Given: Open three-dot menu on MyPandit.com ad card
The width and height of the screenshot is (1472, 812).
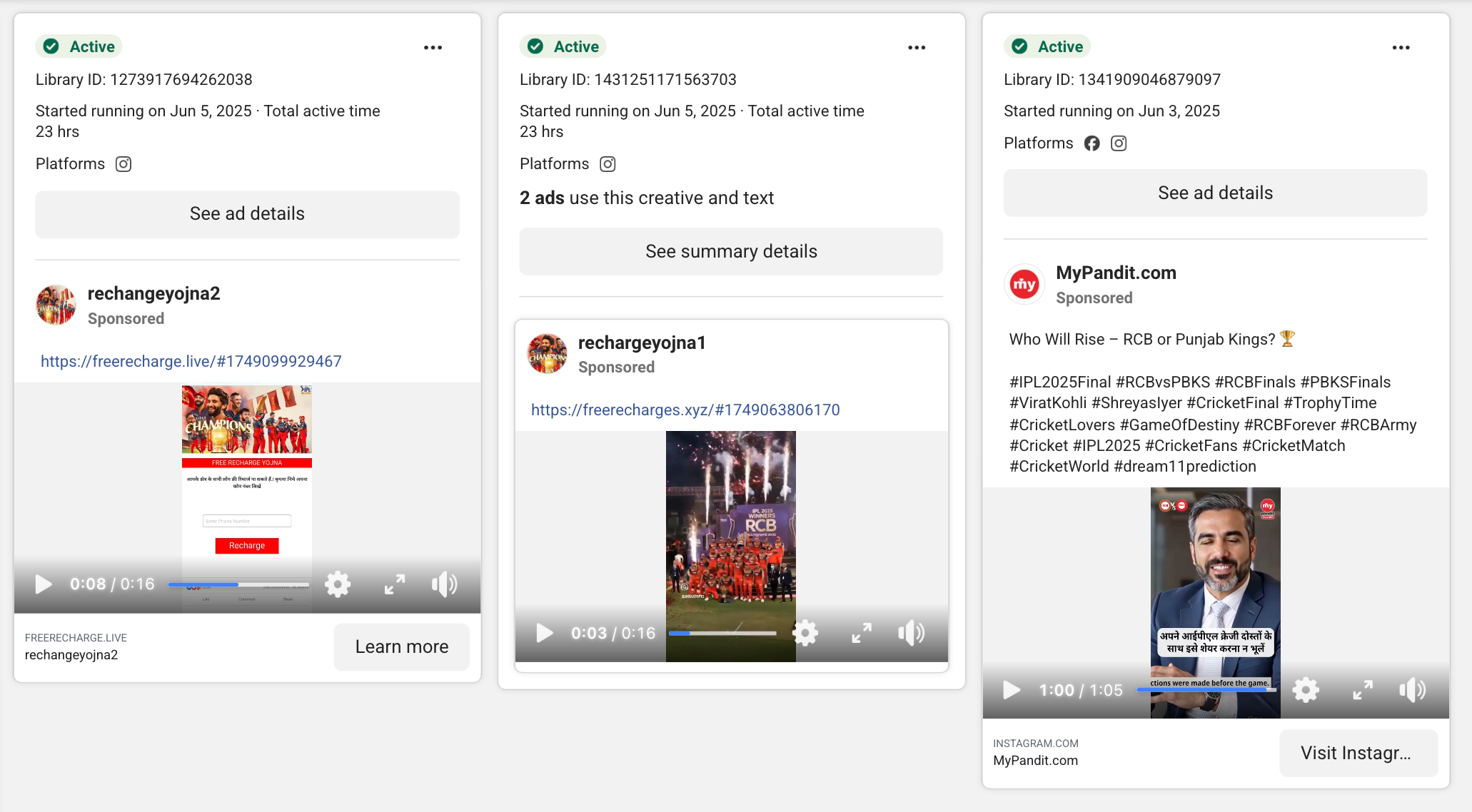Looking at the screenshot, I should point(1401,48).
